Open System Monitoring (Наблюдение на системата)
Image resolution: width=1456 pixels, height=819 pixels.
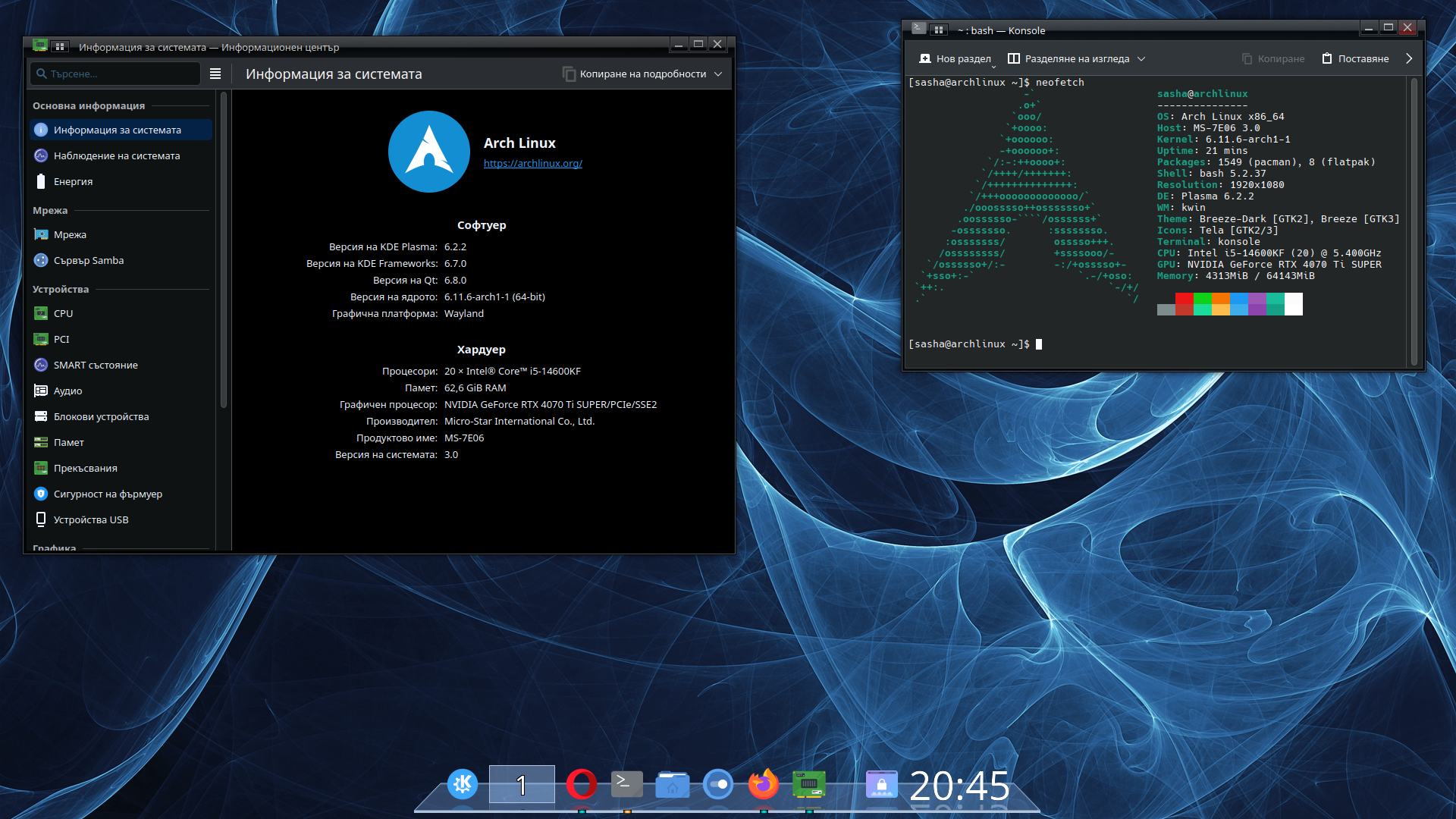(x=121, y=155)
